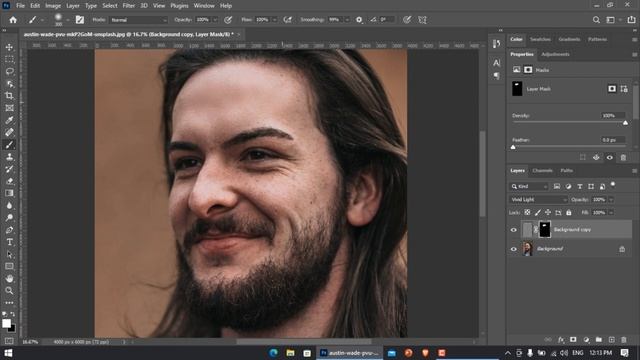Image resolution: width=640 pixels, height=360 pixels.
Task: Go to the Home screen icon
Action: (13, 20)
